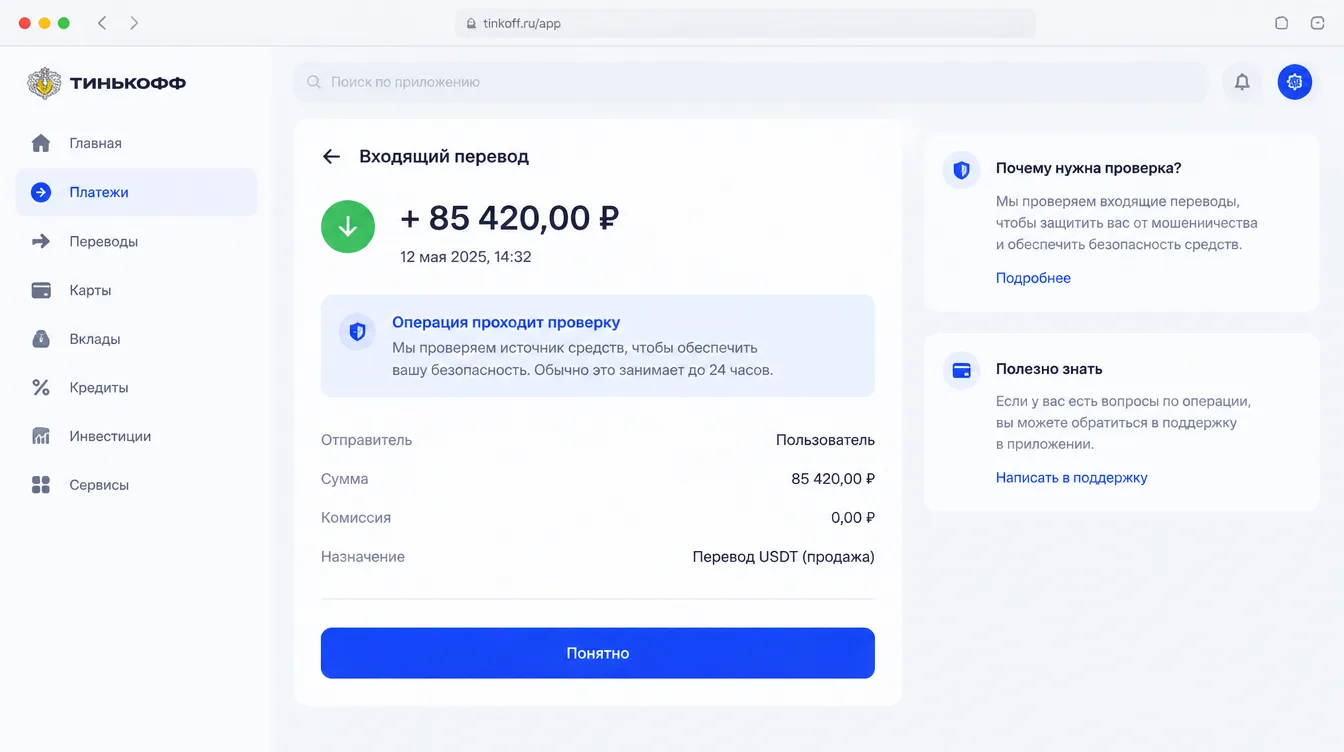Click the Tinkoff crest logo
Image resolution: width=1344 pixels, height=752 pixels.
[43, 83]
